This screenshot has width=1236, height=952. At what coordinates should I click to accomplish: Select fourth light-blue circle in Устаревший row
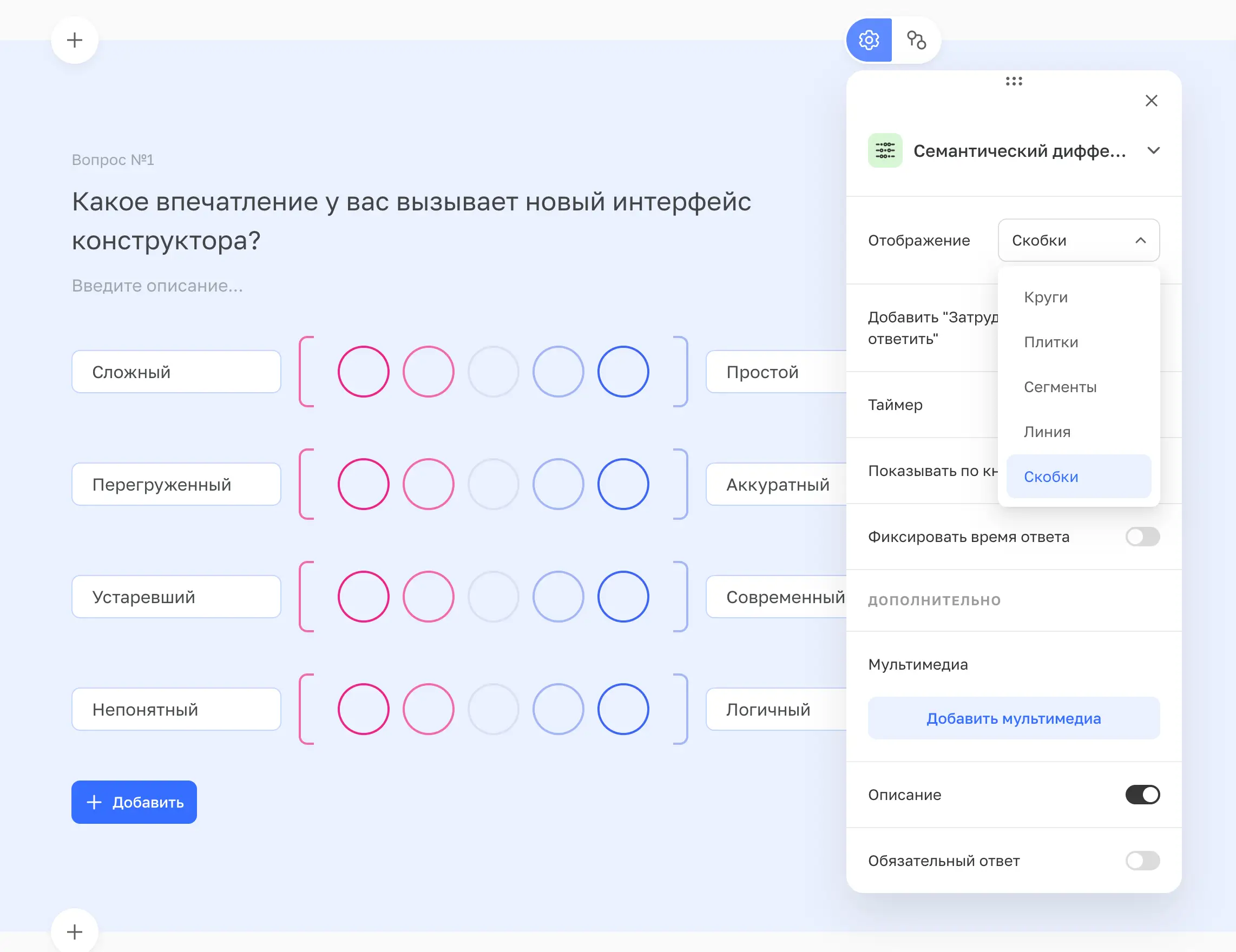coord(558,597)
